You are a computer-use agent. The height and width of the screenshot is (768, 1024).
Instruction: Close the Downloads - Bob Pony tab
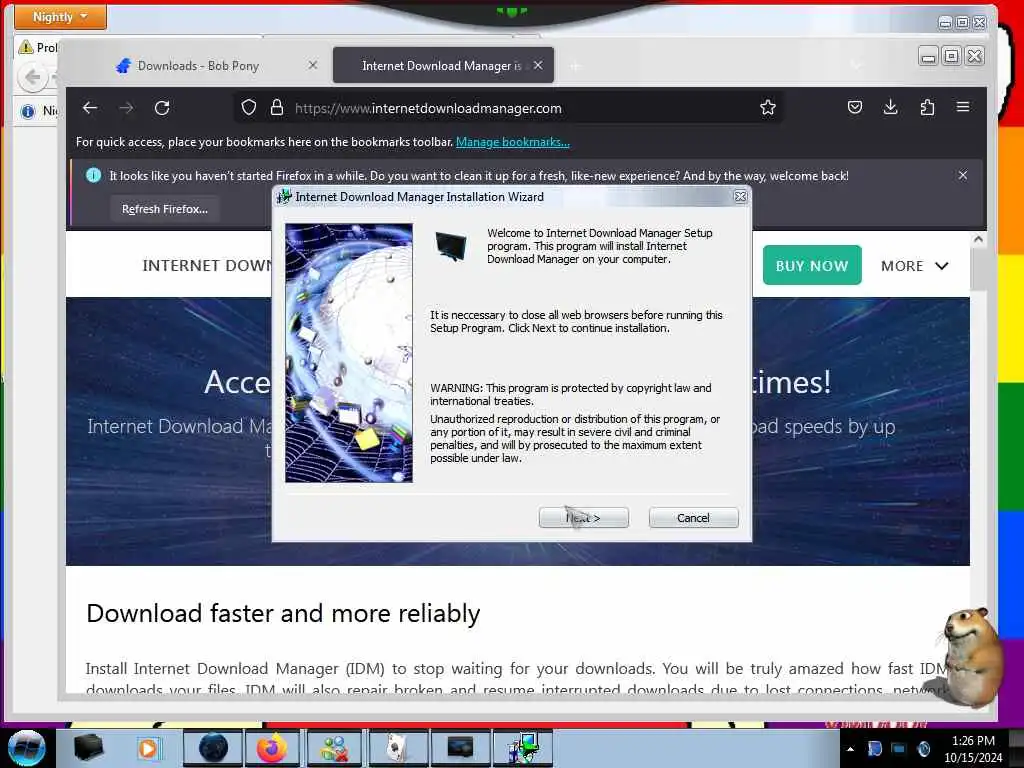pos(313,65)
